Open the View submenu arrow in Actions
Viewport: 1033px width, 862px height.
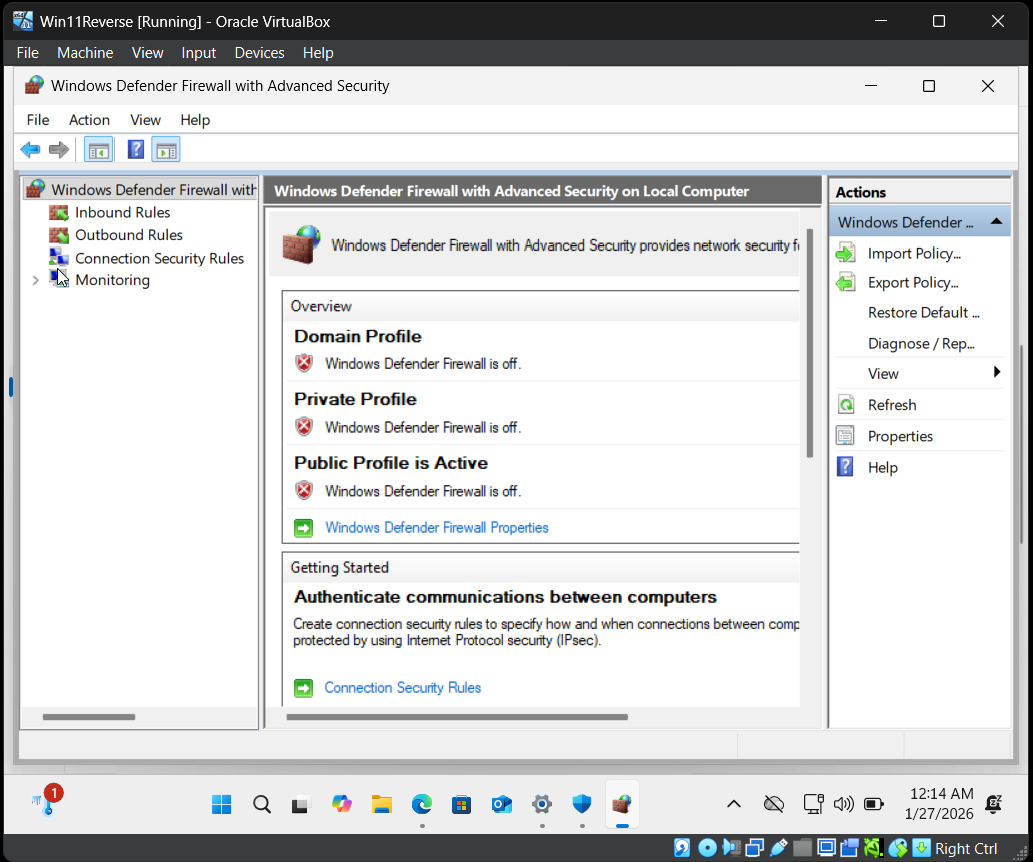(996, 373)
